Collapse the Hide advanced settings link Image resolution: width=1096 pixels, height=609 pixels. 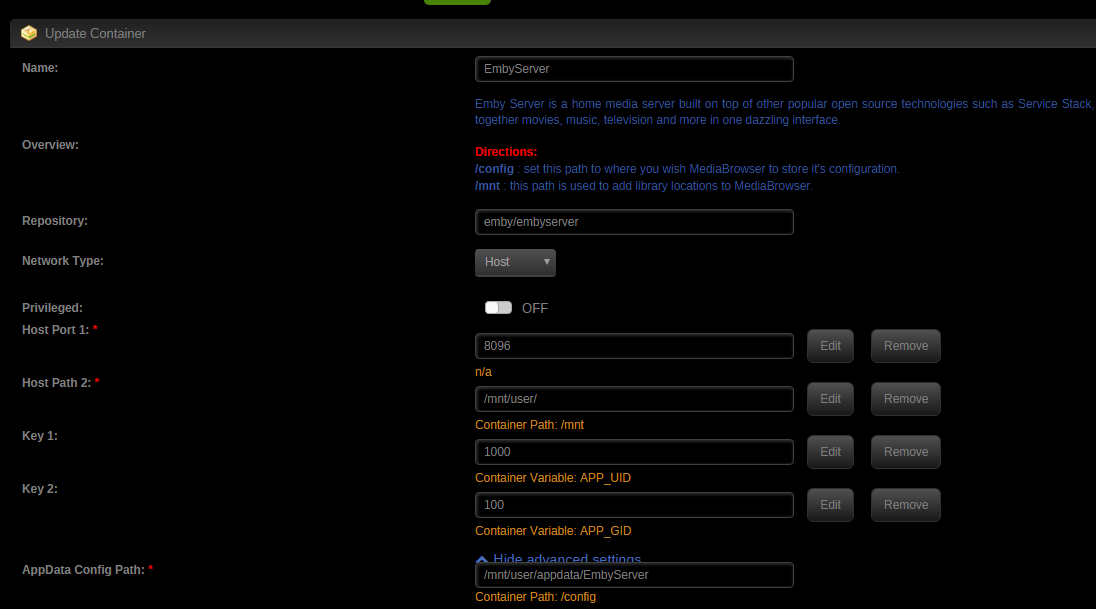[558, 557]
